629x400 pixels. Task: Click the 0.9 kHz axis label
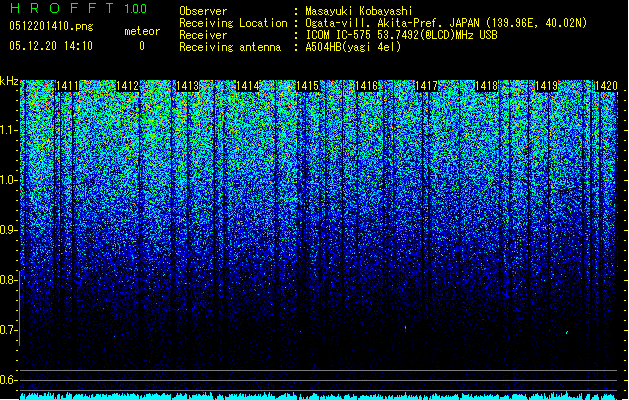point(8,230)
